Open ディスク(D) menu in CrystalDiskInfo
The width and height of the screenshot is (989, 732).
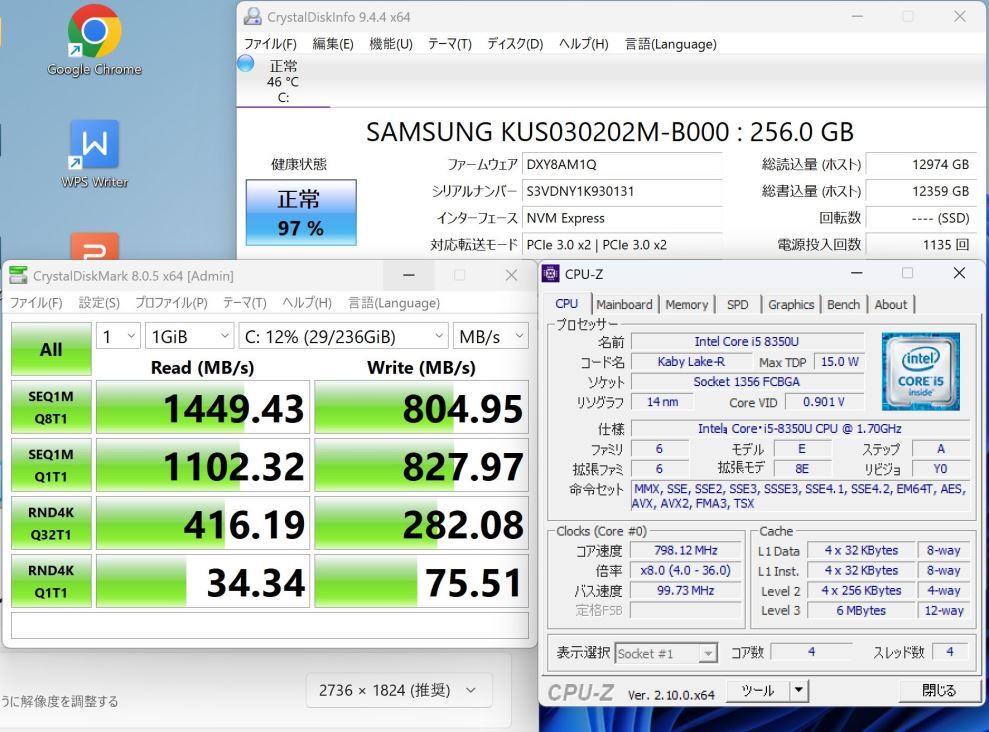[515, 44]
